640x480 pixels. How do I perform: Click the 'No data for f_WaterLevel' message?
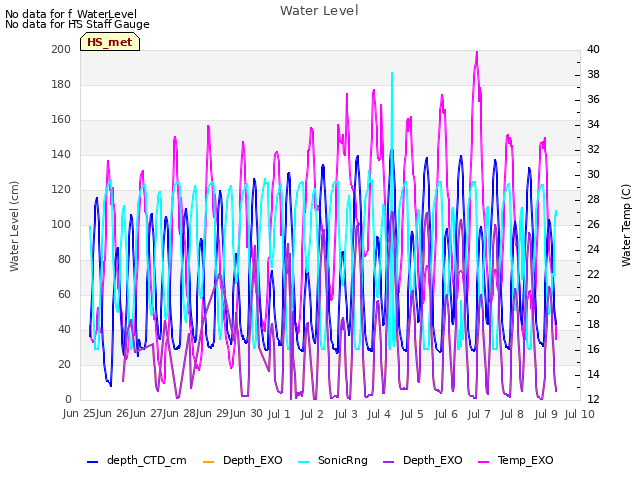click(71, 14)
